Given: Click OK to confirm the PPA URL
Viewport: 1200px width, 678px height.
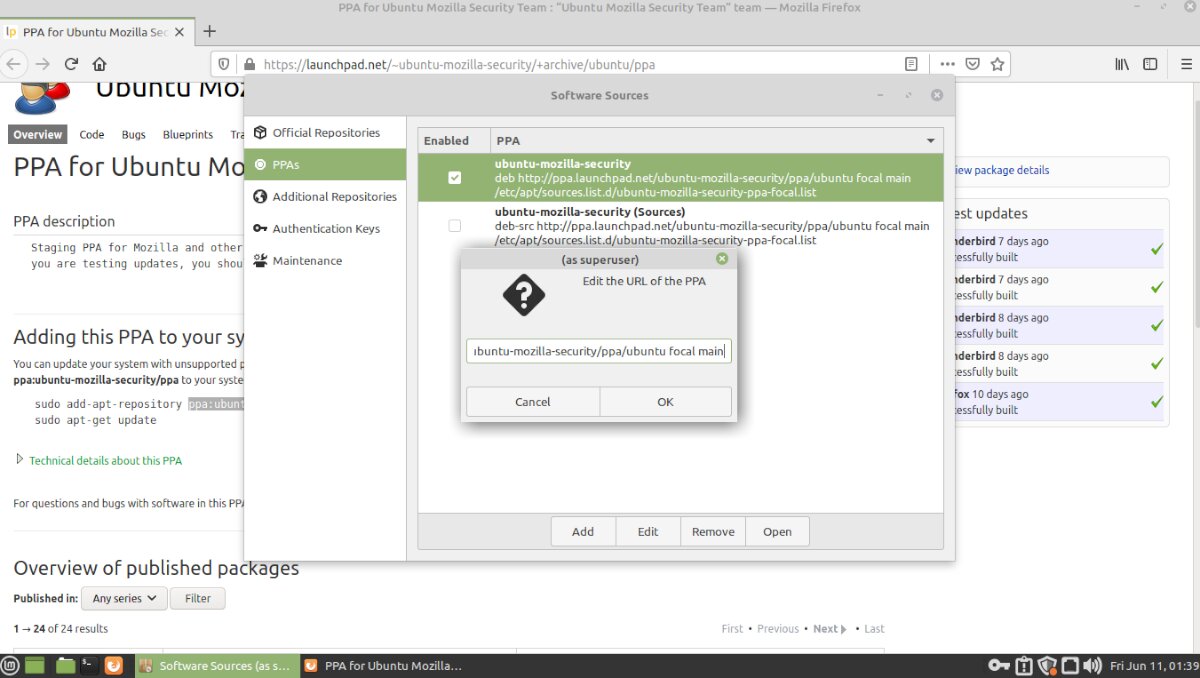Looking at the screenshot, I should [x=664, y=401].
